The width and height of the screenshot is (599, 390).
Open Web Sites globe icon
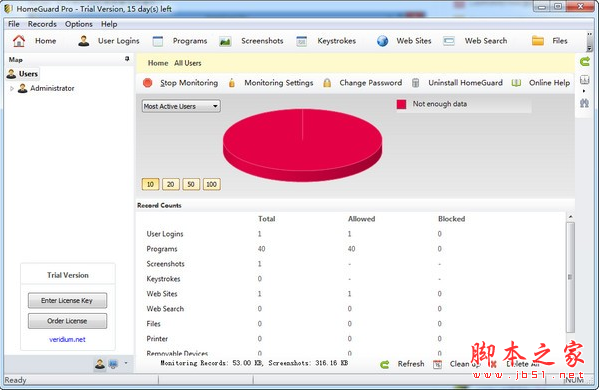382,41
